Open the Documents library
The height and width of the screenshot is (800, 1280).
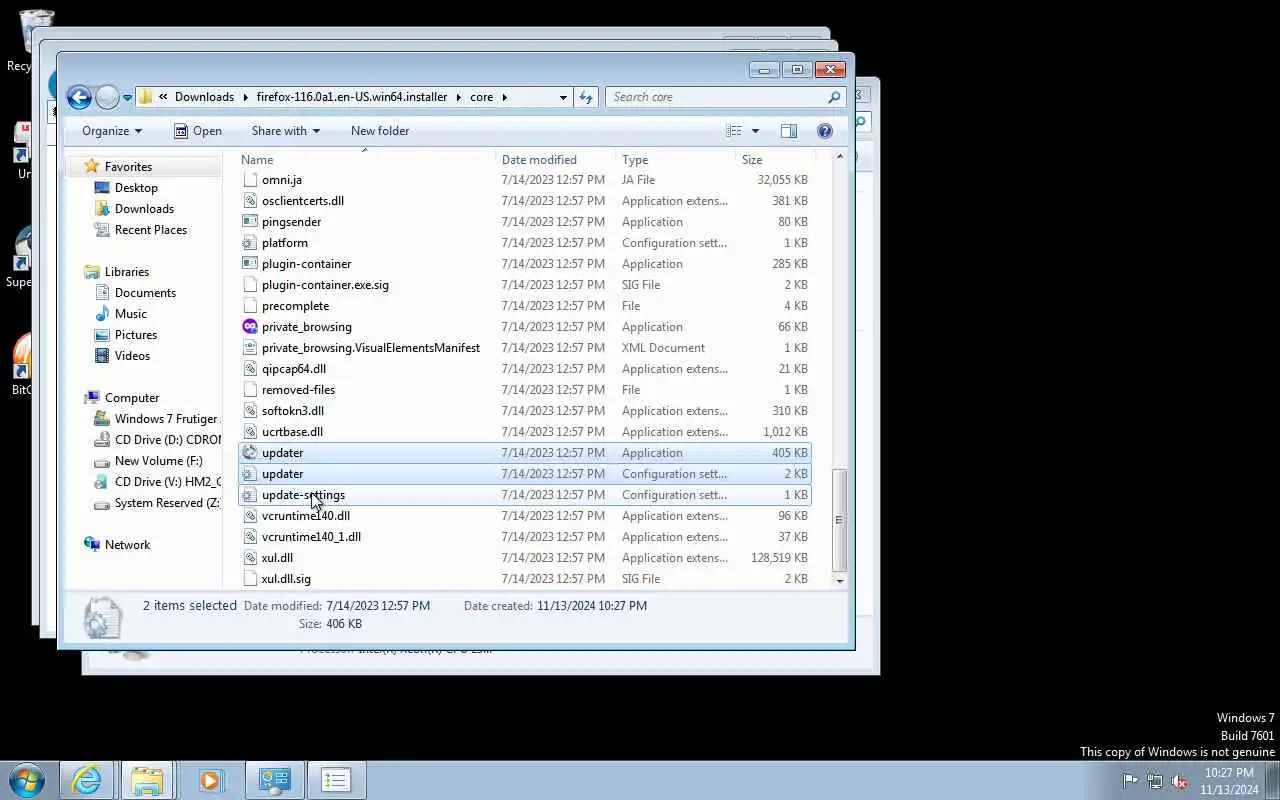145,293
